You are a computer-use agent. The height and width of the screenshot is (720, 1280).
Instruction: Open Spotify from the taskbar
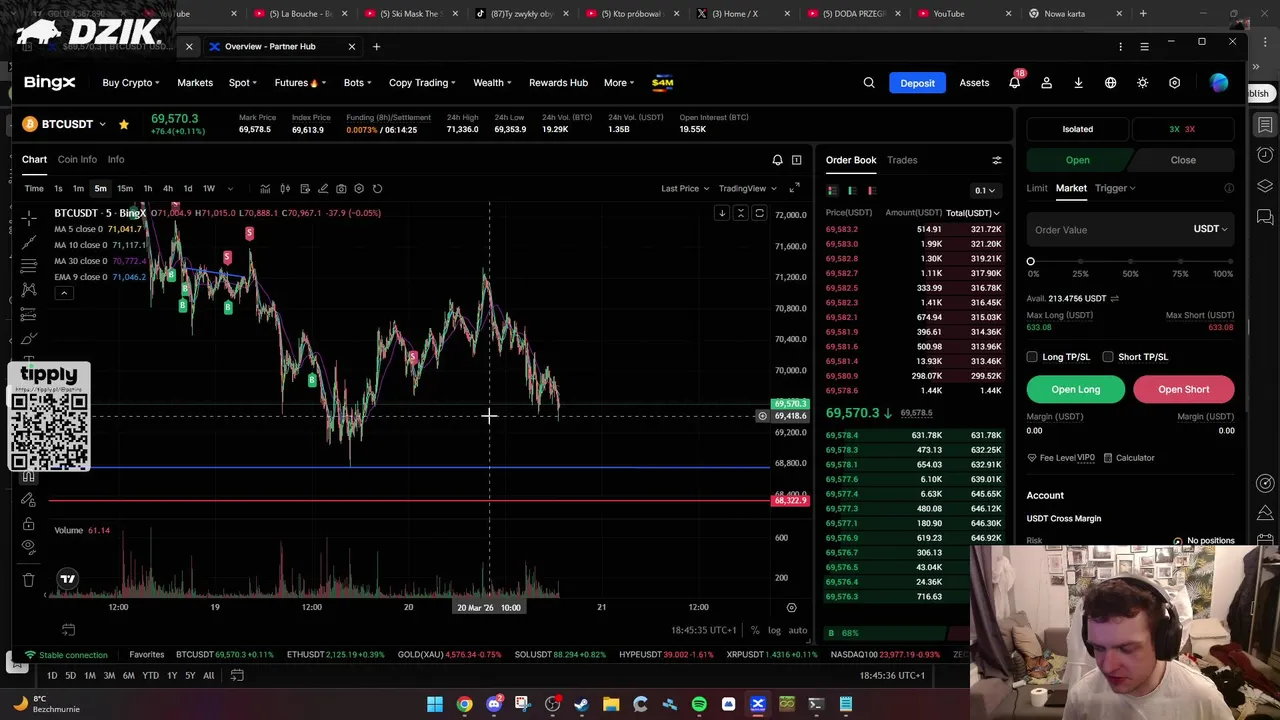pyautogui.click(x=699, y=704)
